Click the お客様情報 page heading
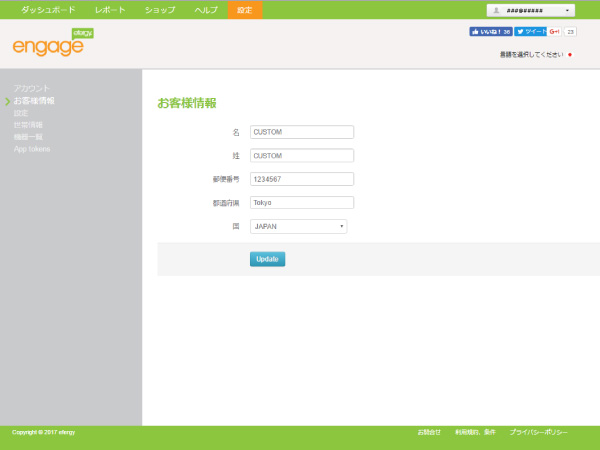The image size is (600, 450). [187, 103]
